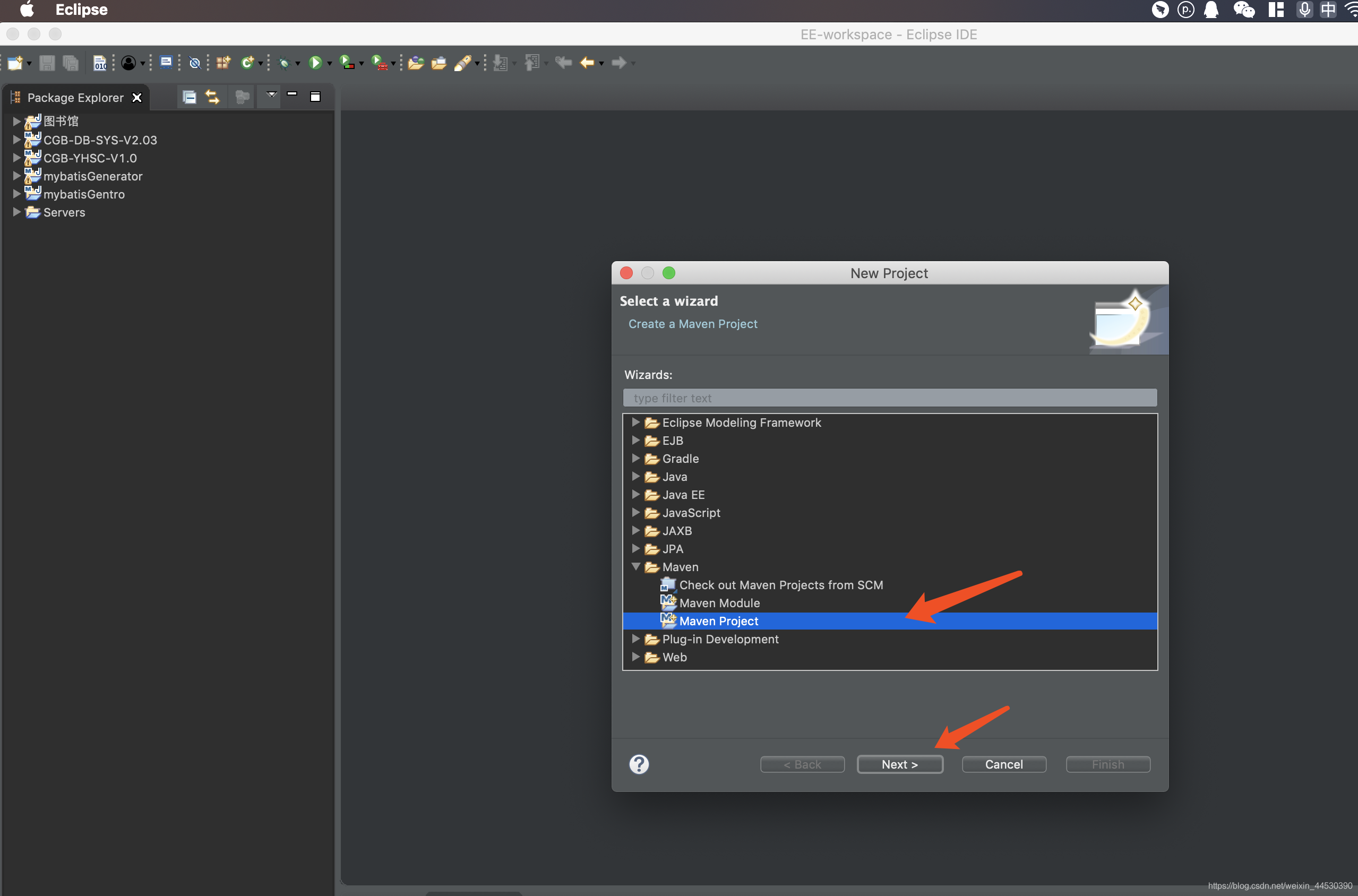Open the Console display toolbar icon
The height and width of the screenshot is (896, 1358).
pos(166,62)
